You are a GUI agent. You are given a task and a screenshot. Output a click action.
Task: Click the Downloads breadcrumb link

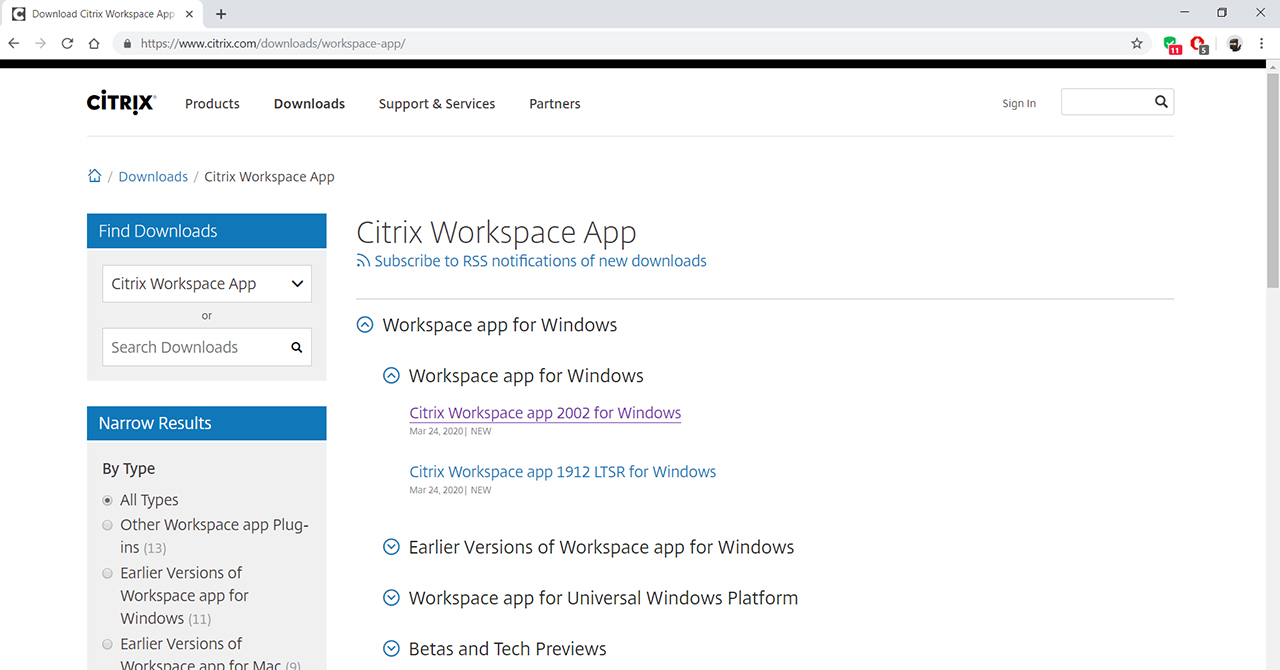tap(153, 176)
